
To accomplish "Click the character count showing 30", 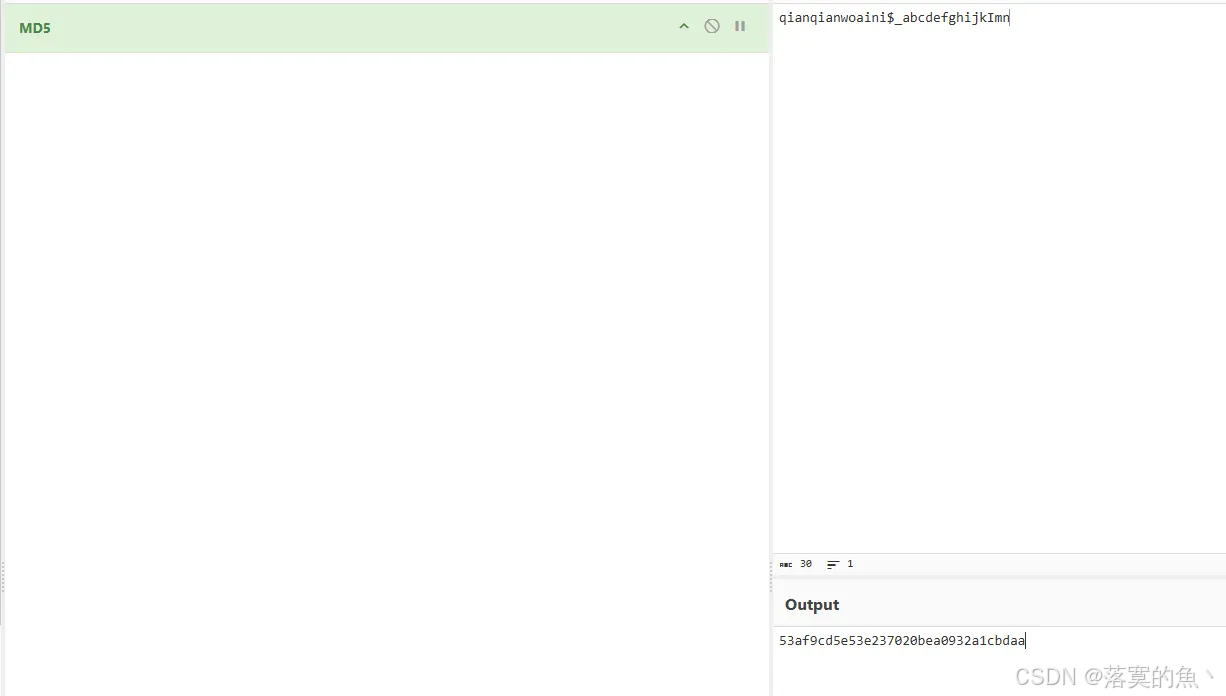I will [x=806, y=564].
